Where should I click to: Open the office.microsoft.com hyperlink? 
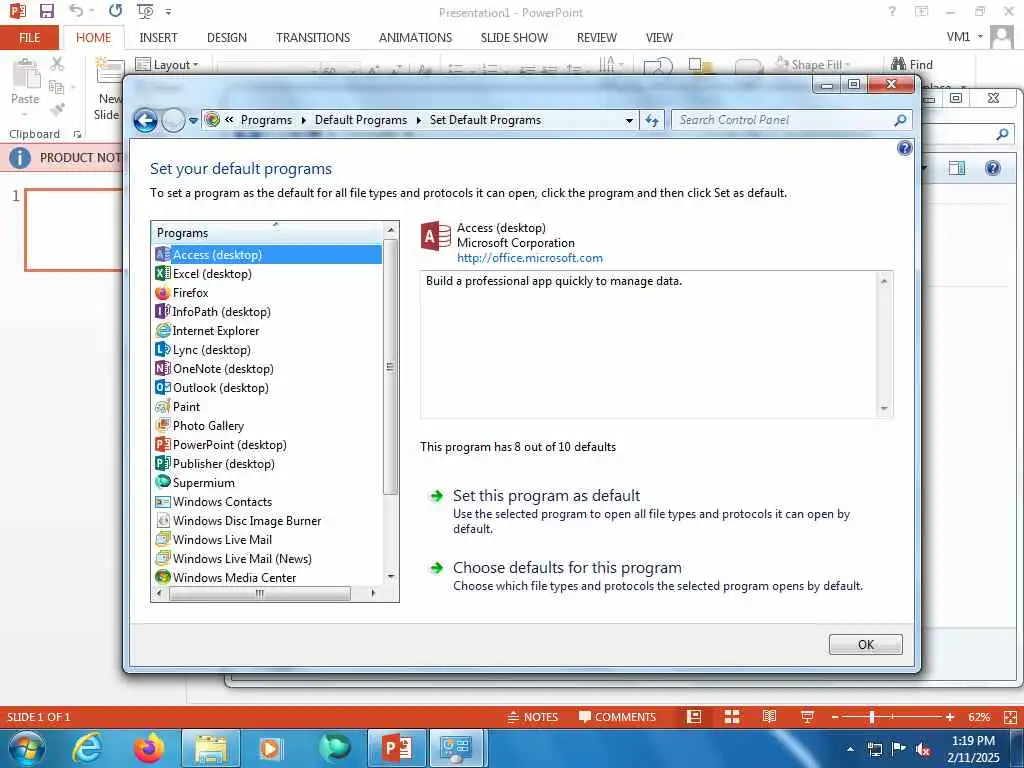[530, 258]
